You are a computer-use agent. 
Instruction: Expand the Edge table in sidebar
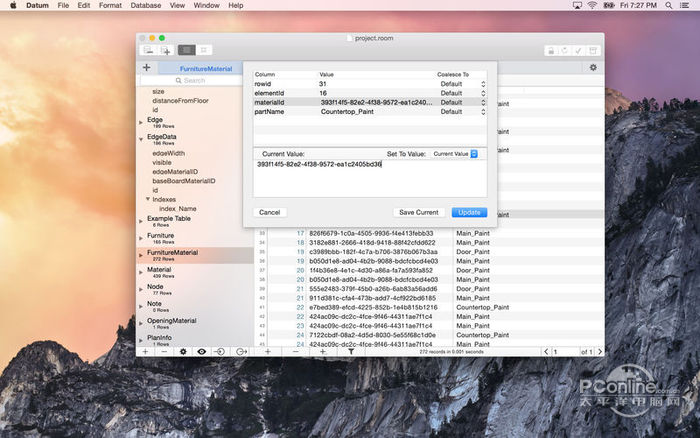click(141, 120)
